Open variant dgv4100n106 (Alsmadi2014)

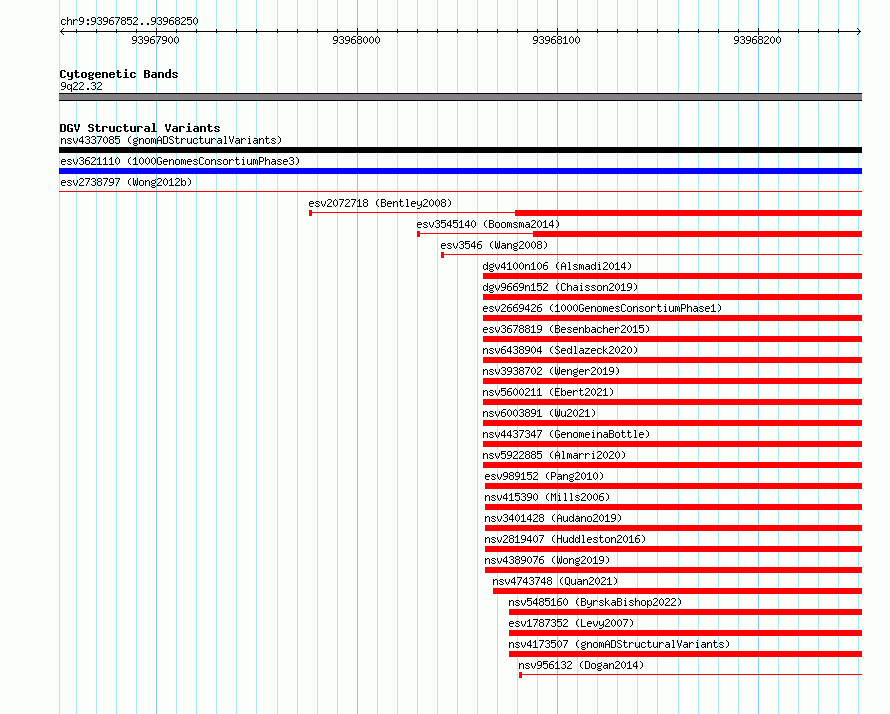pos(557,266)
